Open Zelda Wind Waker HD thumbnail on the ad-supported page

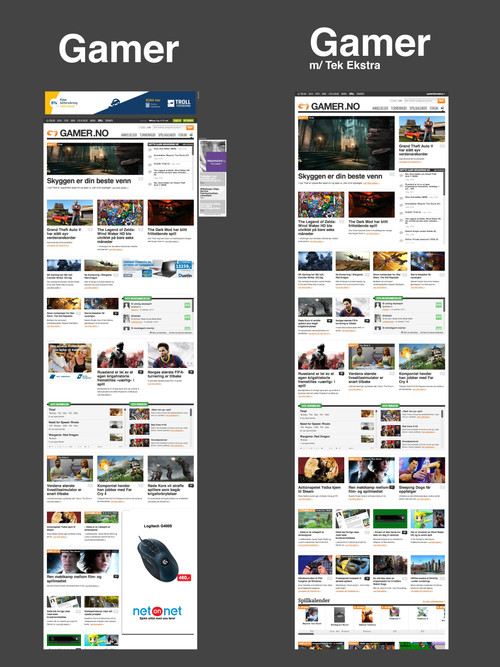click(120, 212)
